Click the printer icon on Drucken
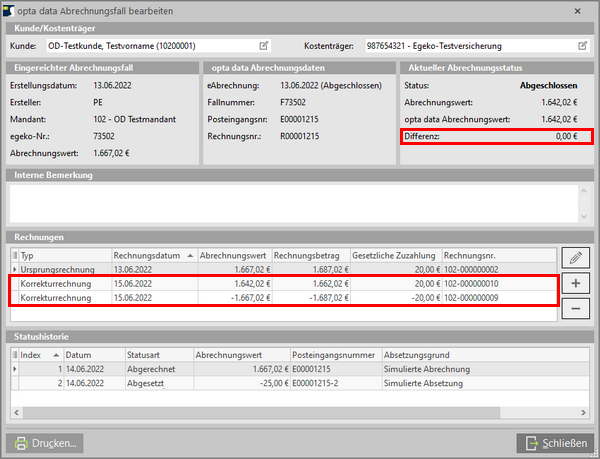The height and width of the screenshot is (459, 600). [23, 442]
